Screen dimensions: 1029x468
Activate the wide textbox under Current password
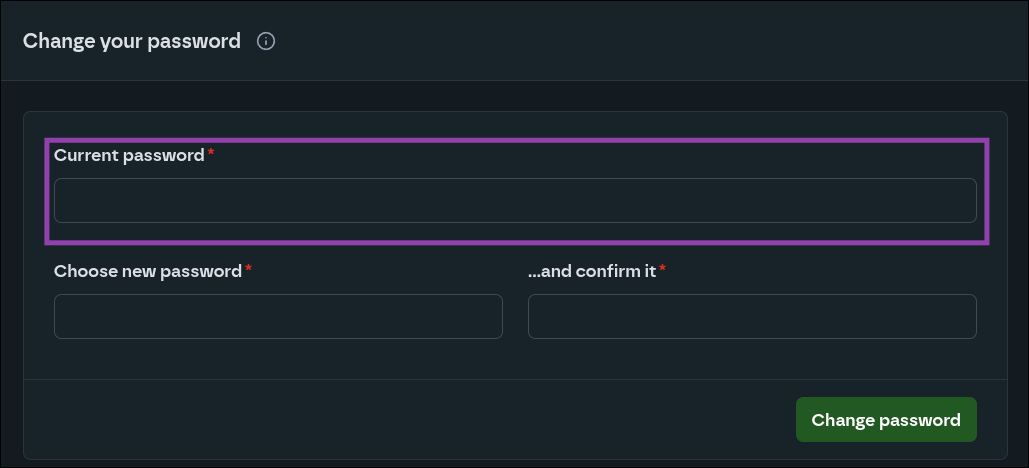514,200
